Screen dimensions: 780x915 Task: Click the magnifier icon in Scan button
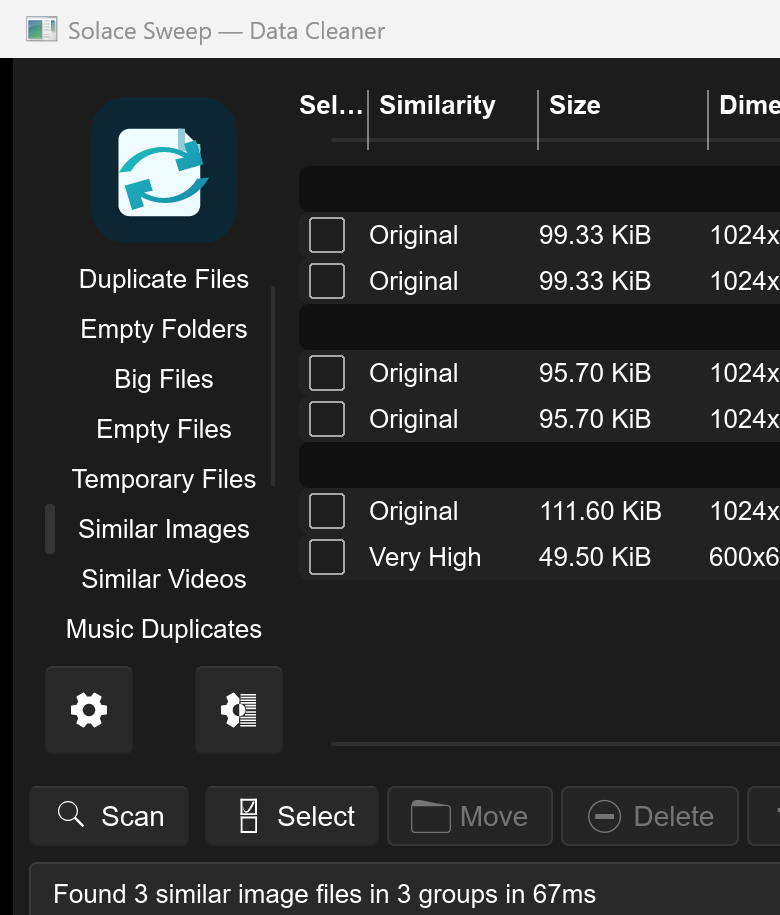71,814
